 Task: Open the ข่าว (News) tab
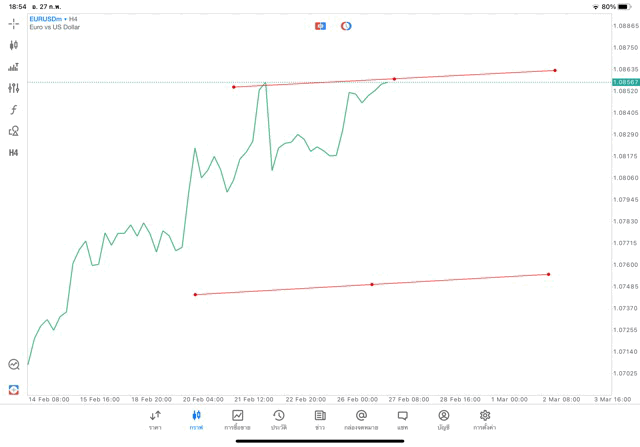pos(320,420)
